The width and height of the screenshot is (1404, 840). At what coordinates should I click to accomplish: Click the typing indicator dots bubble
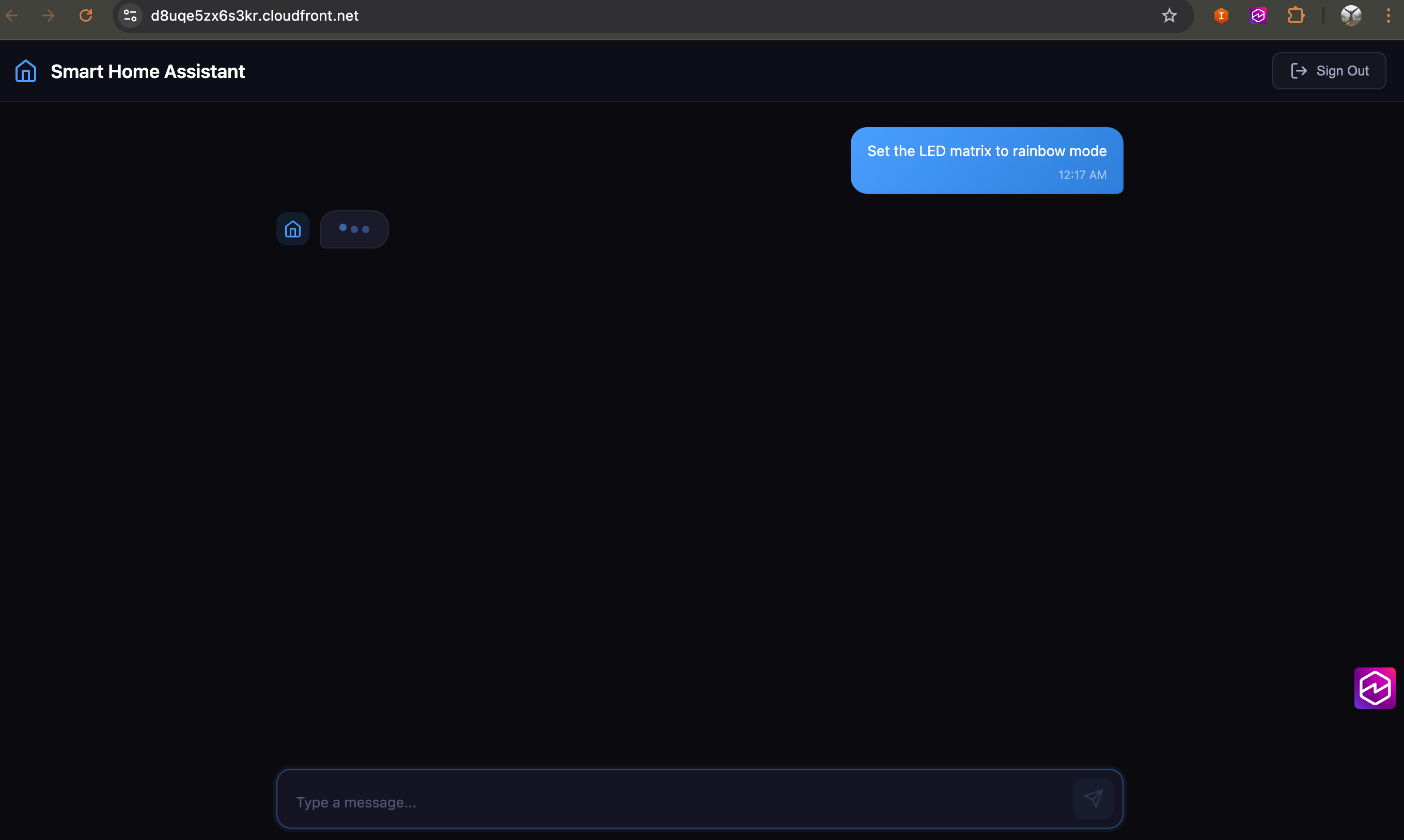[354, 229]
